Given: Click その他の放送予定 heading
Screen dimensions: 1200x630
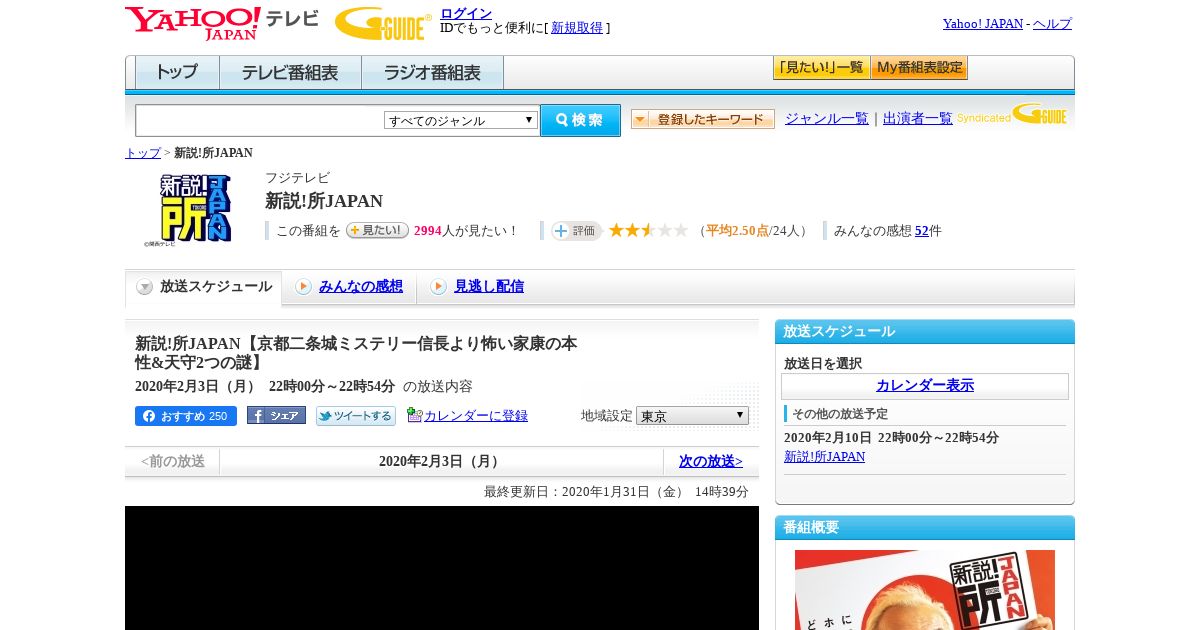Looking at the screenshot, I should 840,414.
